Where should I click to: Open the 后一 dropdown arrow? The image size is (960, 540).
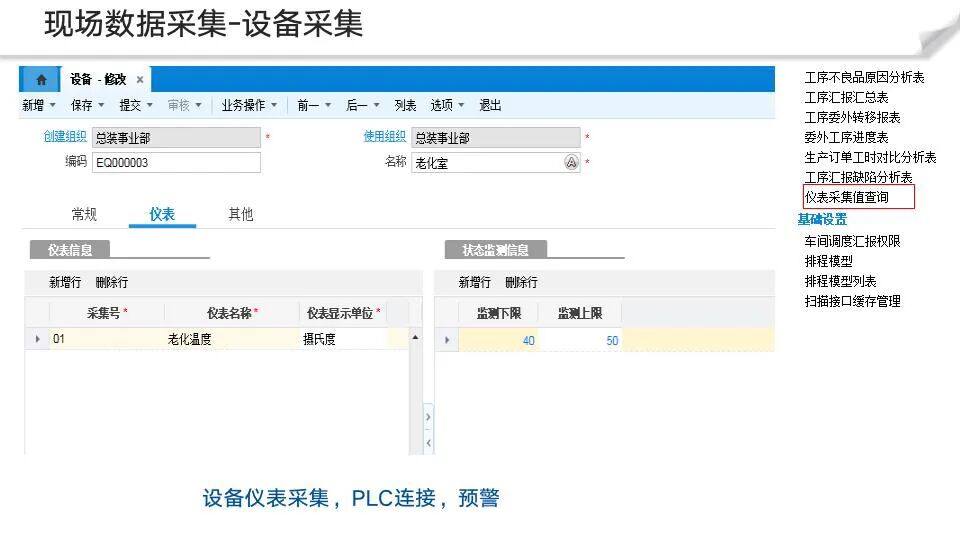coord(377,105)
